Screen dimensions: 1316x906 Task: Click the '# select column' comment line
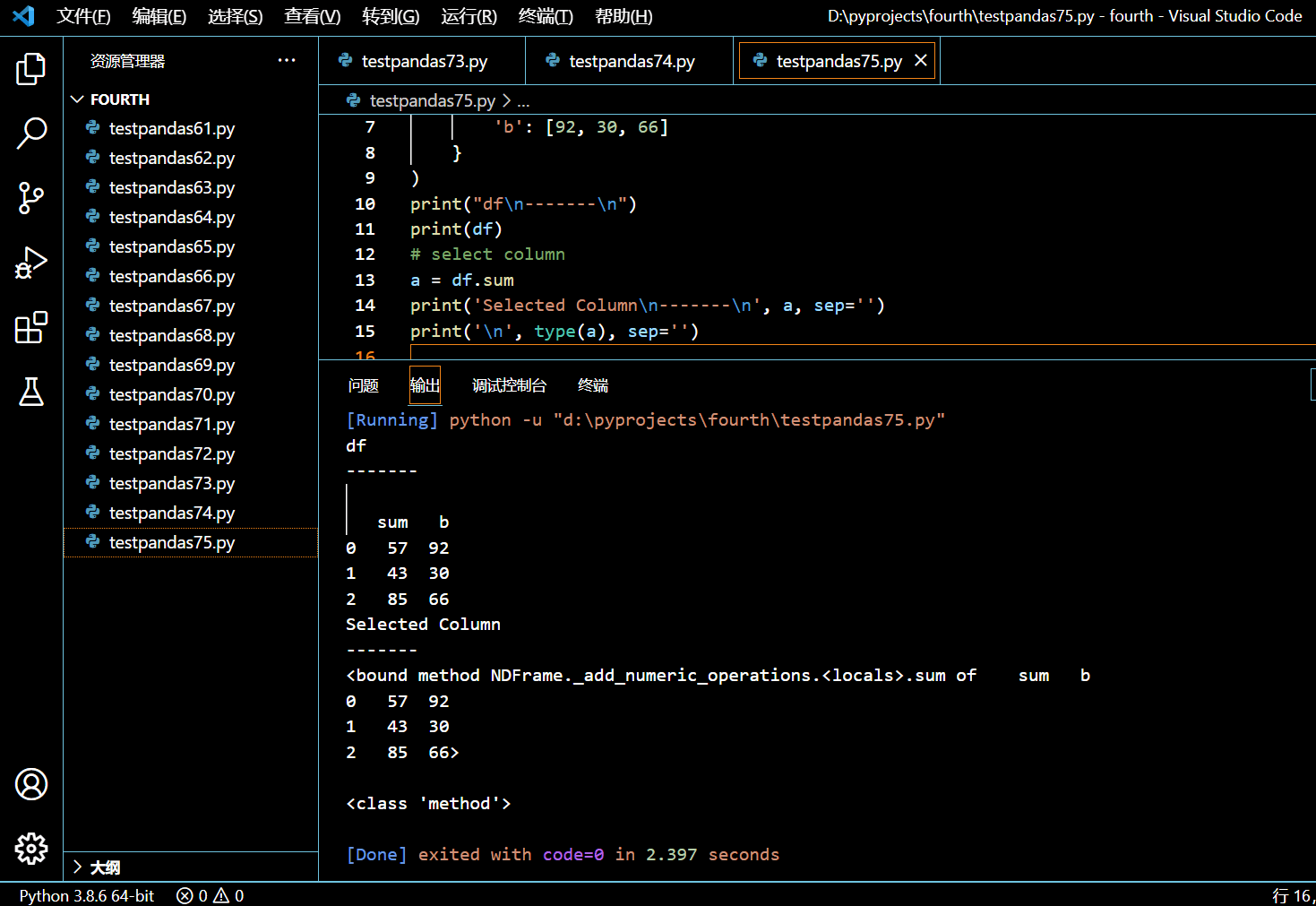487,255
